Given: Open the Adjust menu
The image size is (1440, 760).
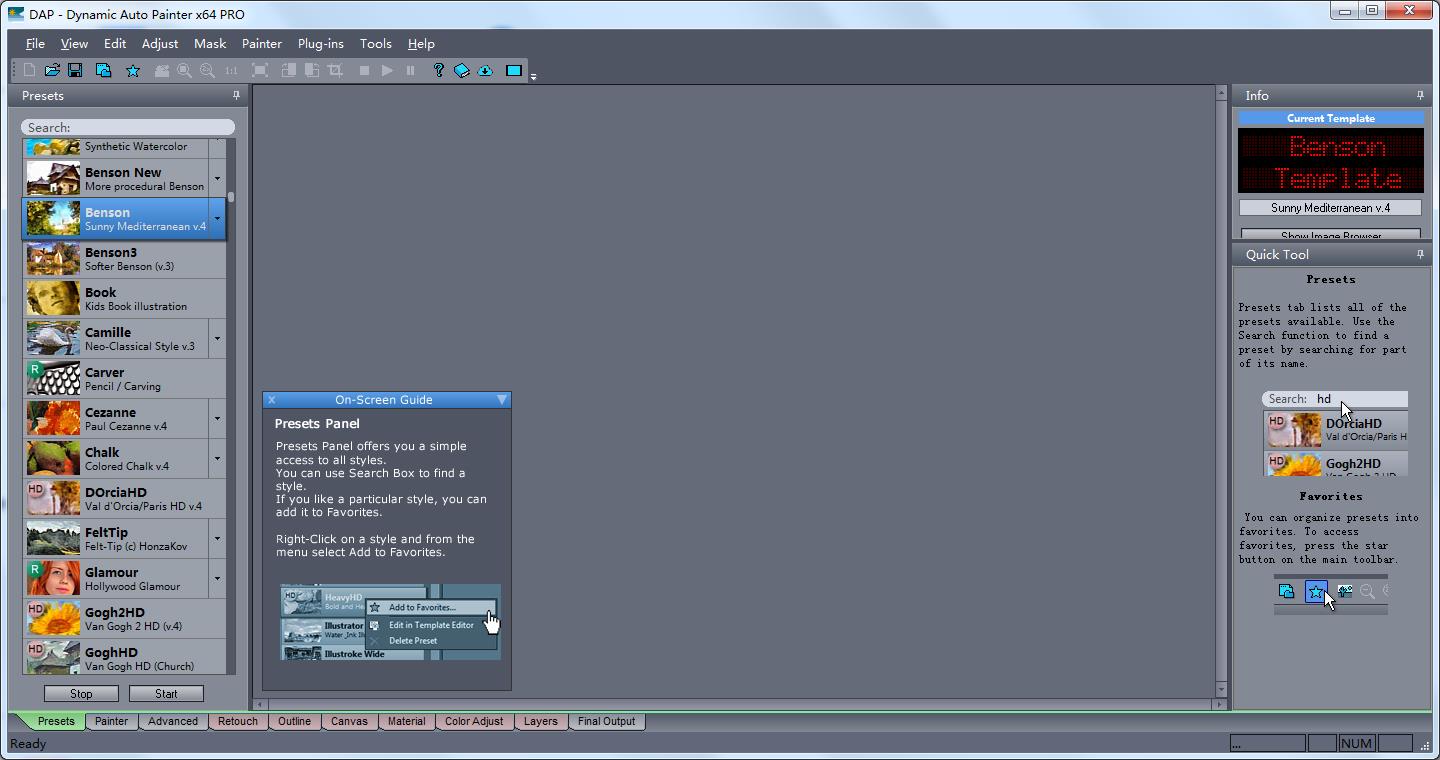Looking at the screenshot, I should pos(160,43).
